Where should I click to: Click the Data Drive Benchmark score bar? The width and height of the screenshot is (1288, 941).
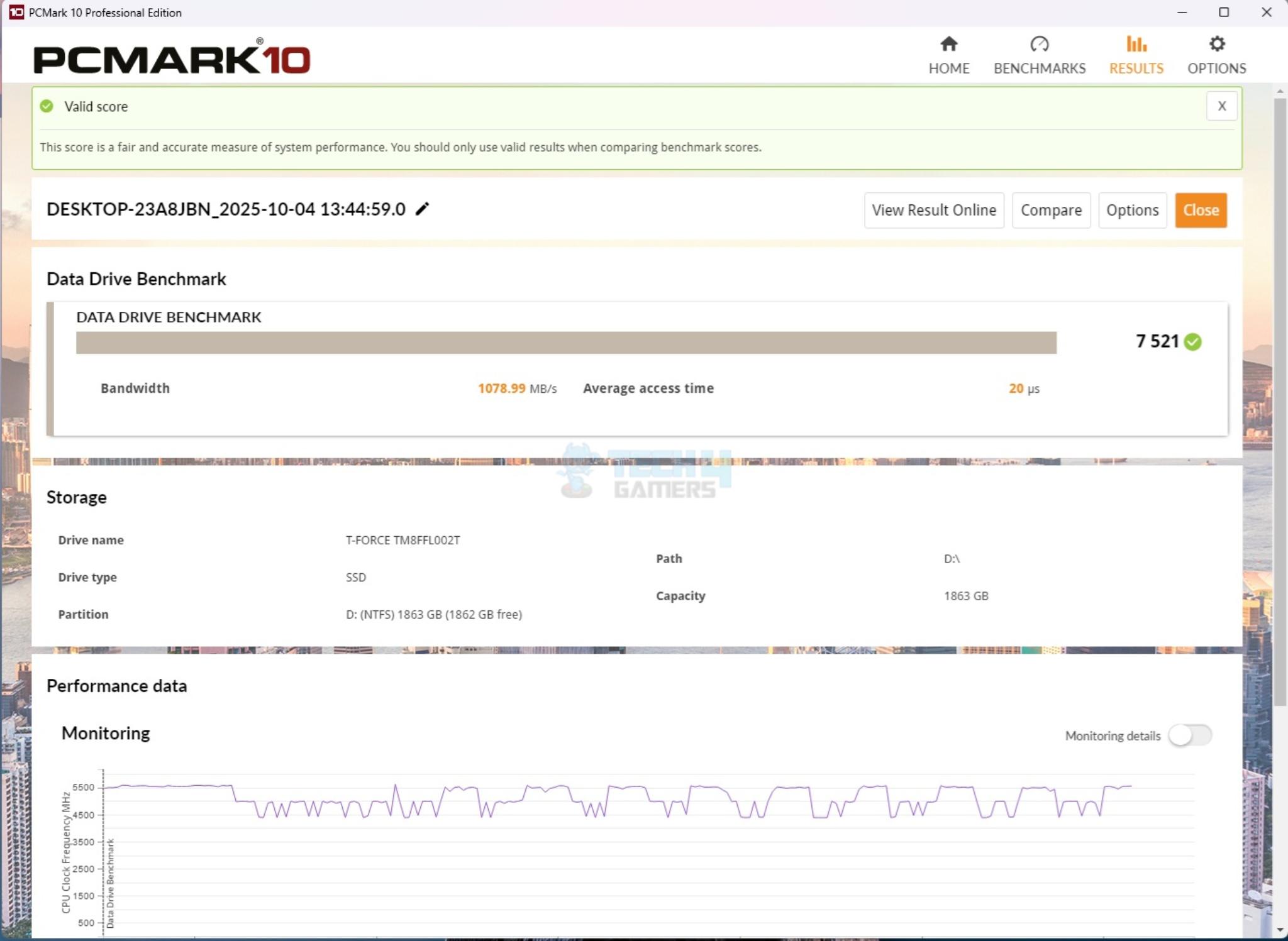(566, 343)
